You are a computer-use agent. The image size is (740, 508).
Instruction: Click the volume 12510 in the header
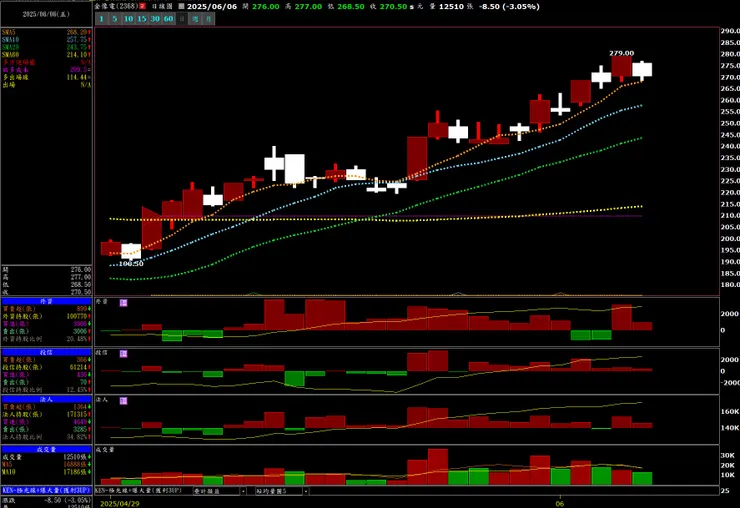click(x=452, y=7)
